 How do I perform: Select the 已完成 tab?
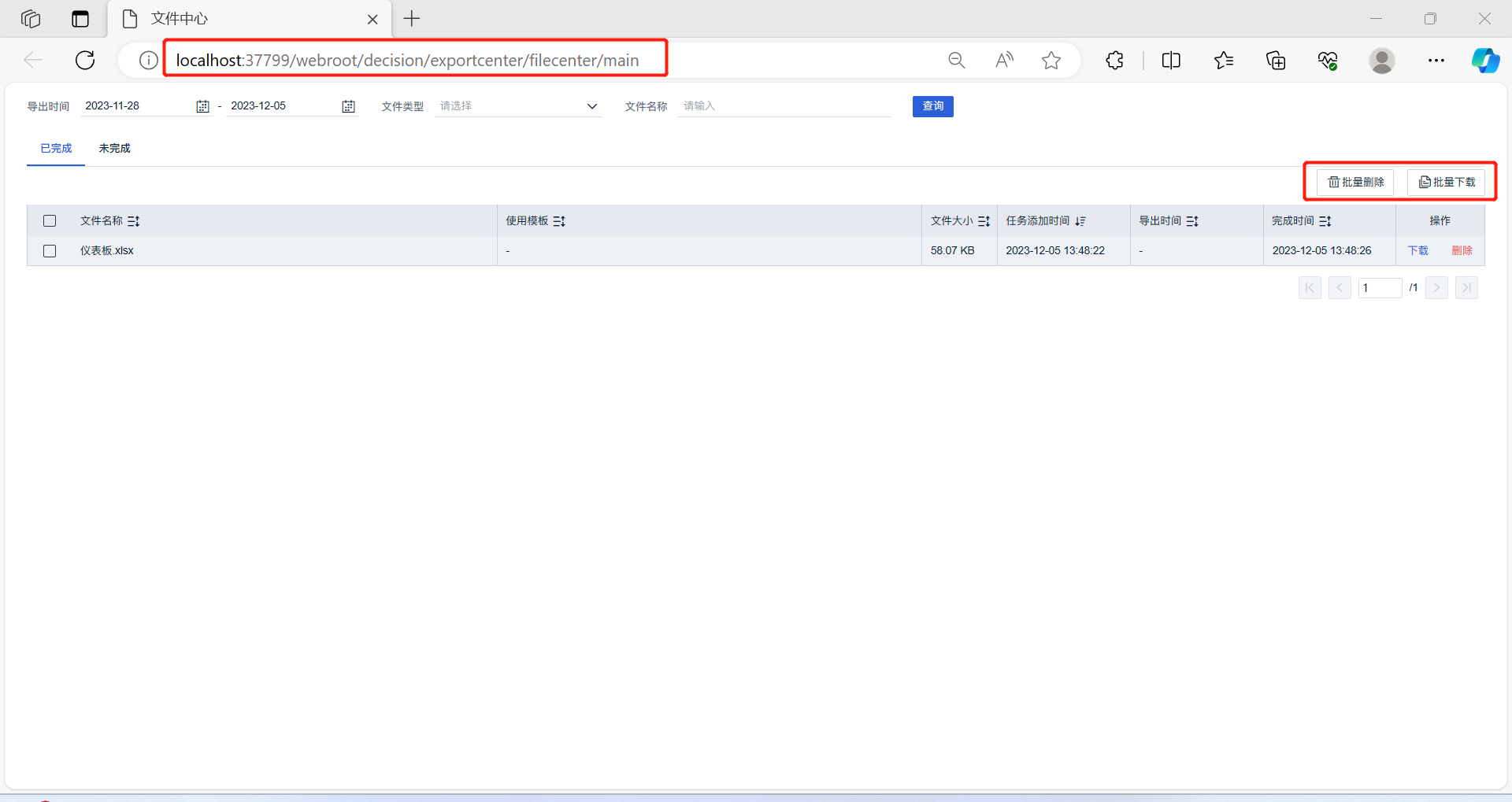[56, 148]
